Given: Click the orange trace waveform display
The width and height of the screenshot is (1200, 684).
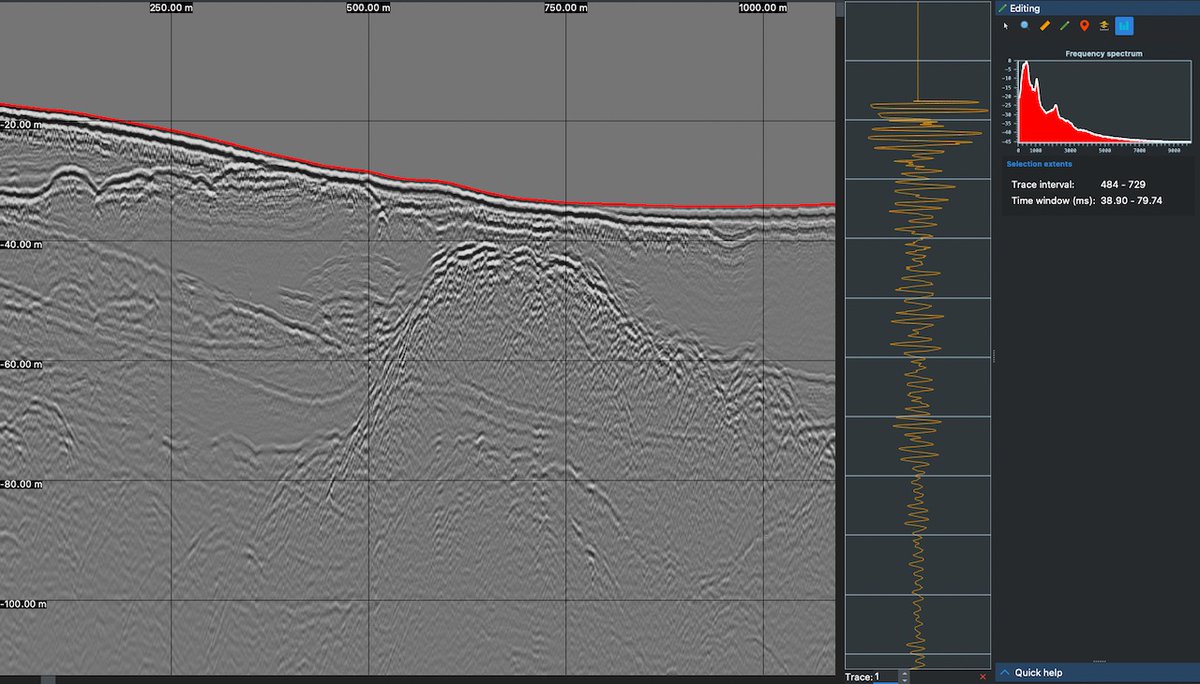Looking at the screenshot, I should (917, 335).
